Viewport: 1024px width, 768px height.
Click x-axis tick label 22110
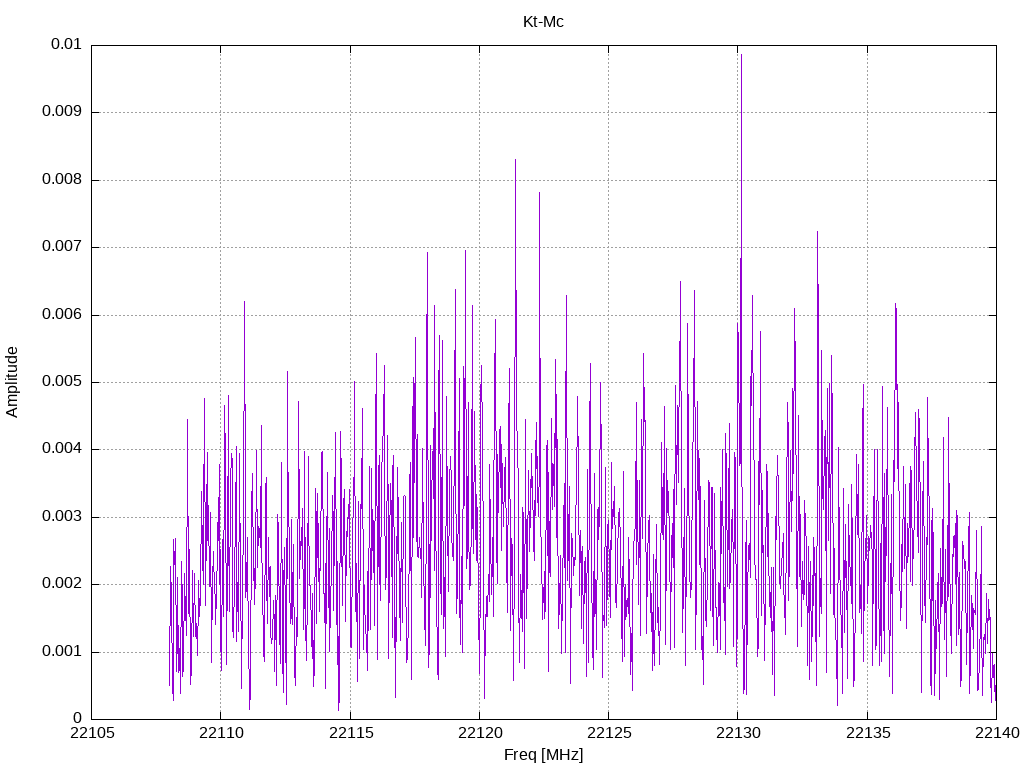click(x=221, y=733)
